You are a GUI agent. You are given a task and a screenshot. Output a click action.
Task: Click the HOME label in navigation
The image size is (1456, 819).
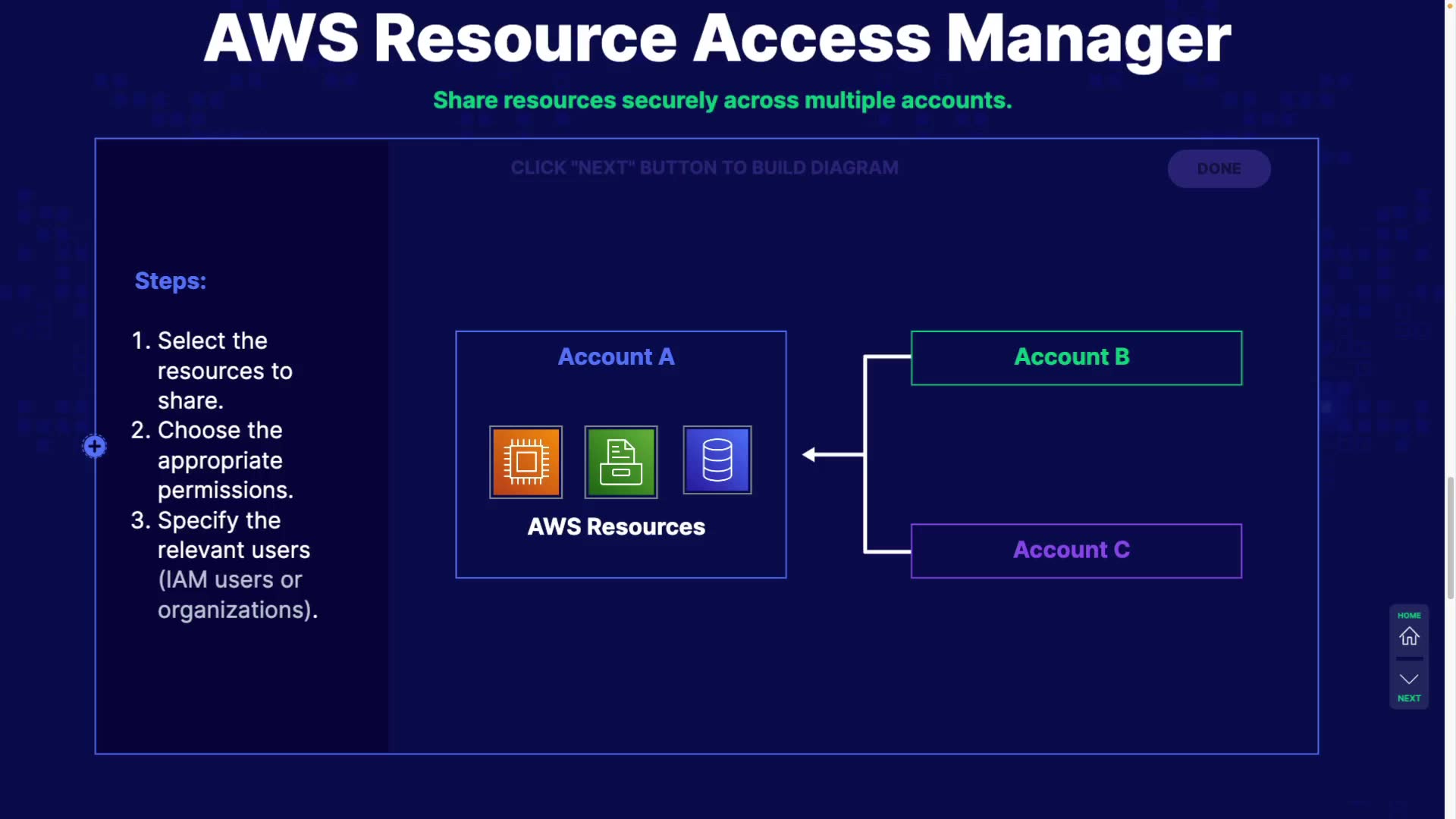[x=1409, y=615]
